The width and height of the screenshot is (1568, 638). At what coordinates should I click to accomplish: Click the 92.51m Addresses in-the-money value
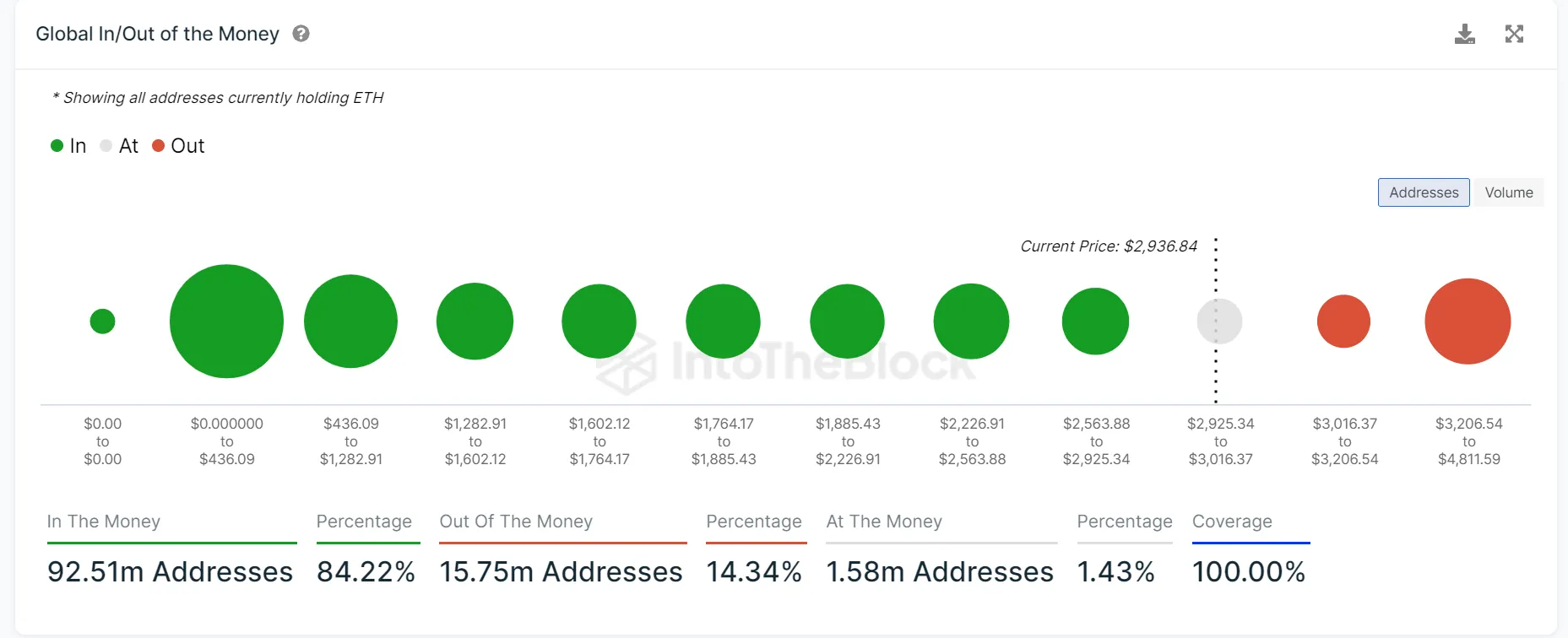pyautogui.click(x=170, y=571)
